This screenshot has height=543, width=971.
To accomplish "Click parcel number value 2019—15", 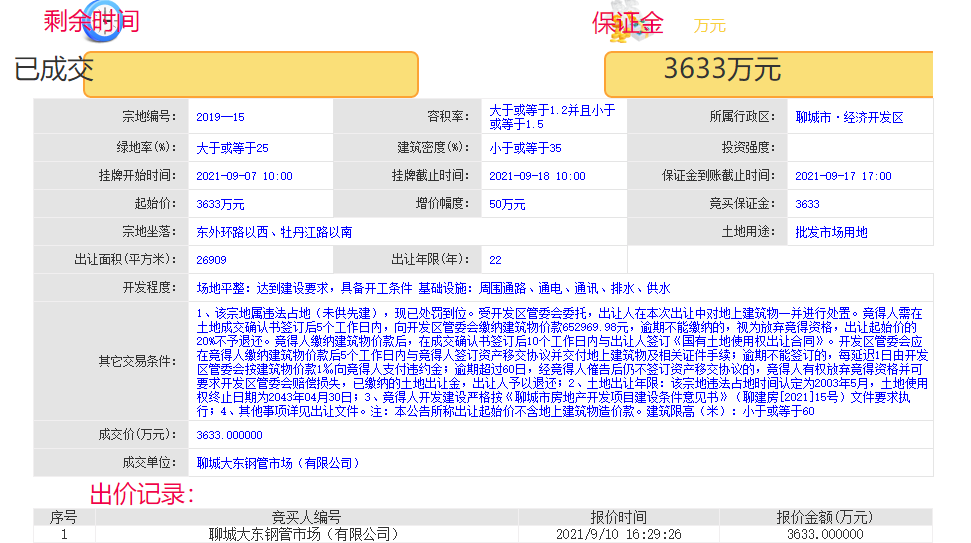I will coord(221,117).
